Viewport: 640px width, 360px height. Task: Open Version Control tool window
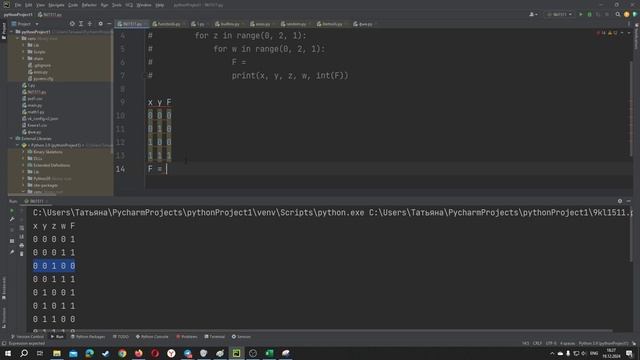28,337
